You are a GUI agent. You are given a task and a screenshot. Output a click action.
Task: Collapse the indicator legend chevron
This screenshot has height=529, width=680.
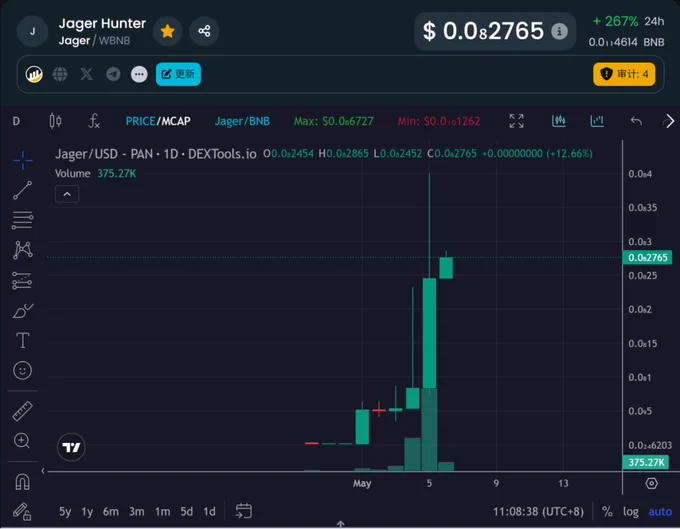67,194
